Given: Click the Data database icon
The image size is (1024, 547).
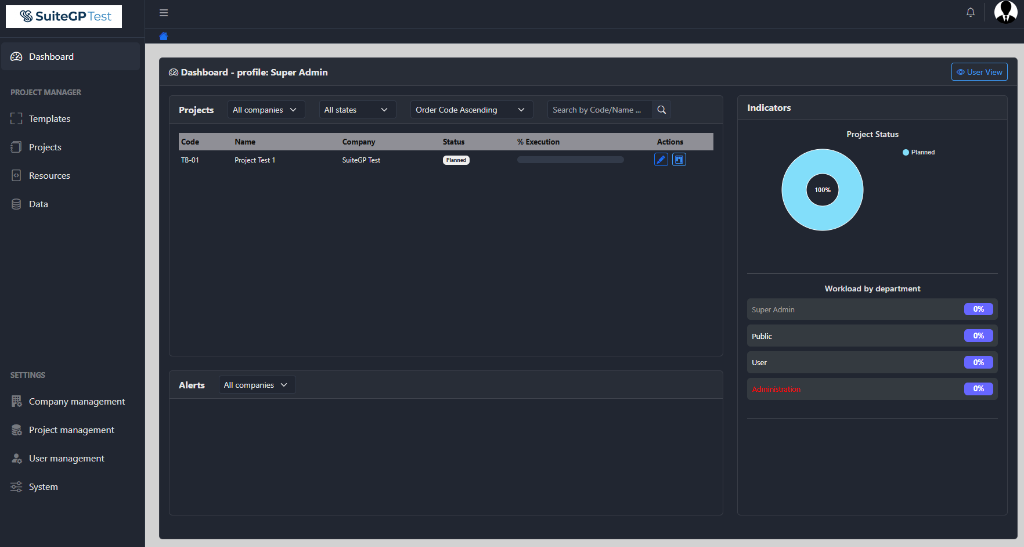Looking at the screenshot, I should click(16, 204).
